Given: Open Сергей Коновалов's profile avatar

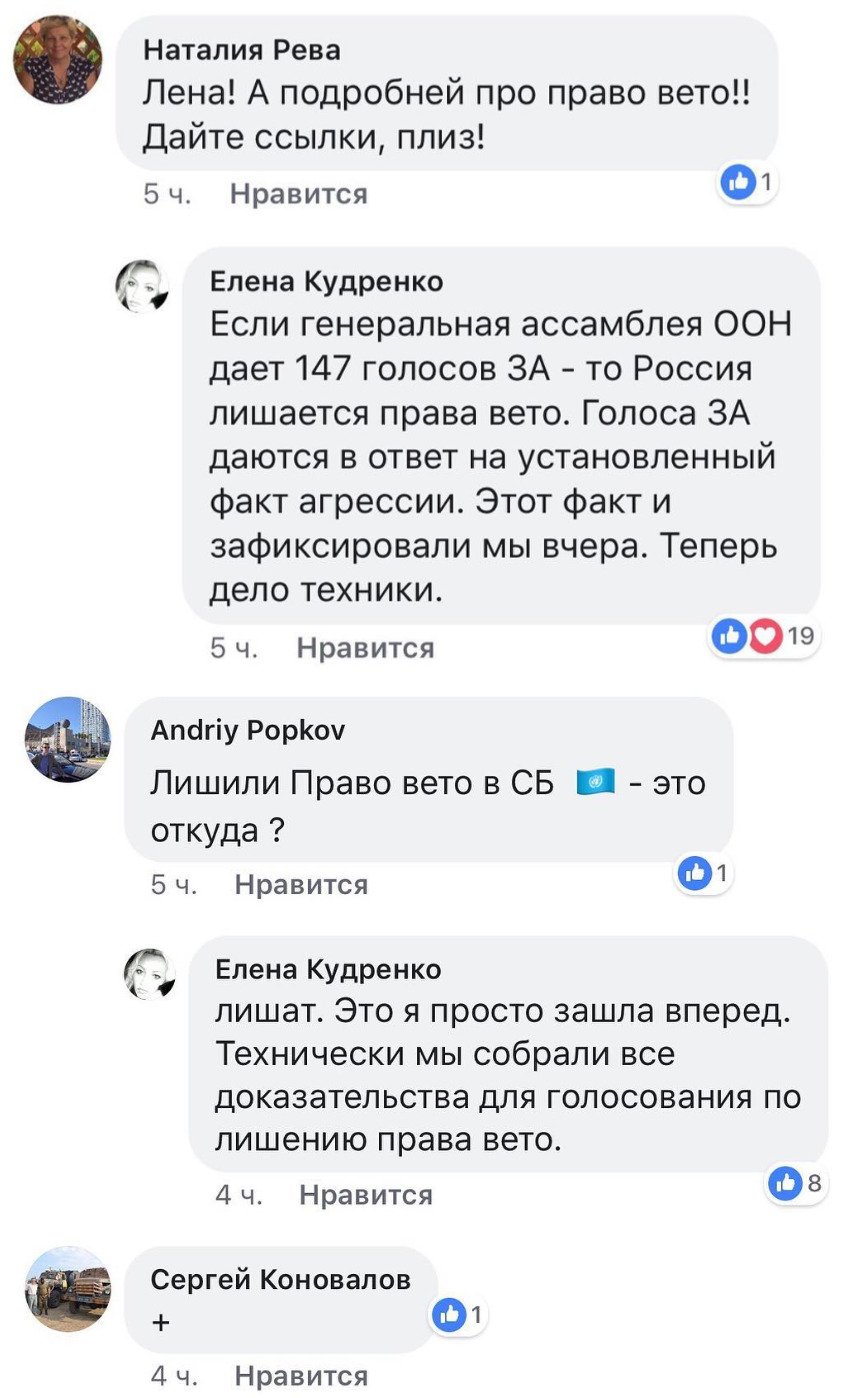Looking at the screenshot, I should click(67, 1288).
